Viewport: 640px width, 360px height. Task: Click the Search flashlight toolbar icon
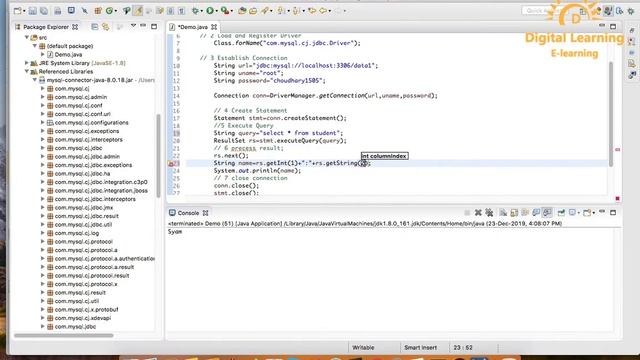tap(265, 11)
